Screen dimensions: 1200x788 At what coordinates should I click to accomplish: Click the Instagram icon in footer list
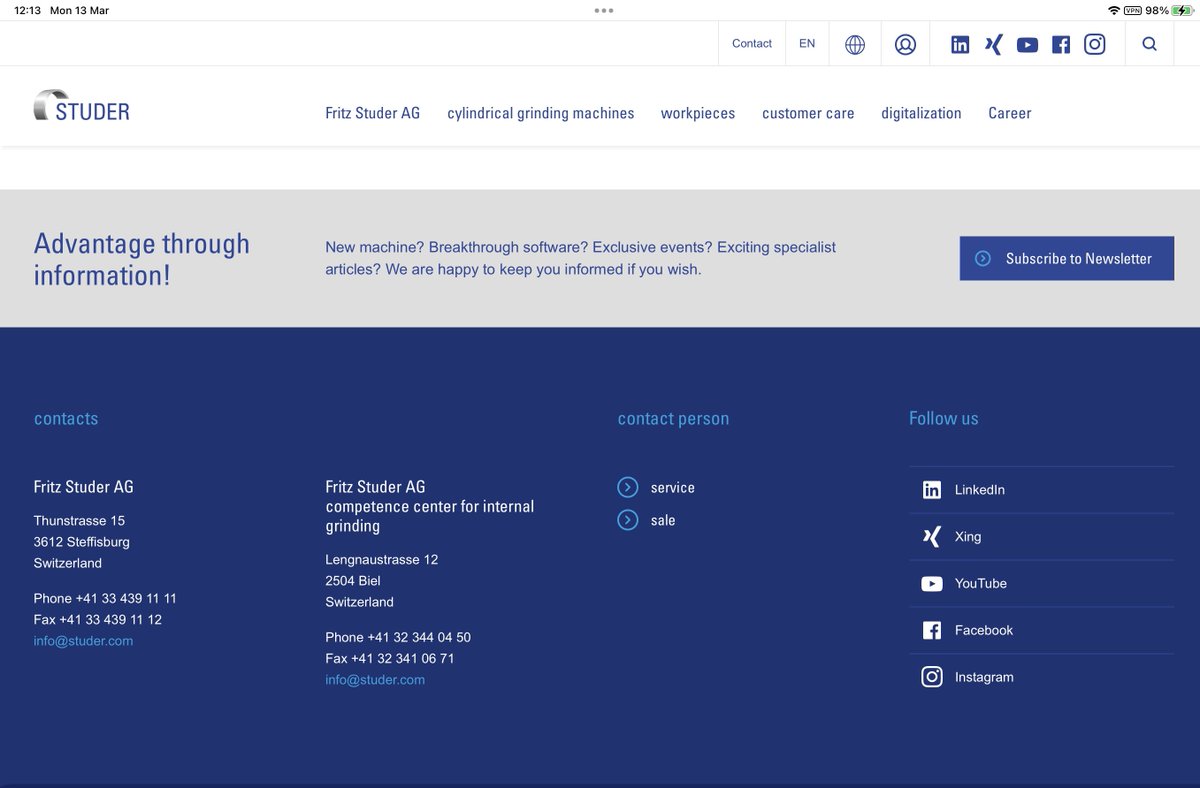(x=932, y=677)
